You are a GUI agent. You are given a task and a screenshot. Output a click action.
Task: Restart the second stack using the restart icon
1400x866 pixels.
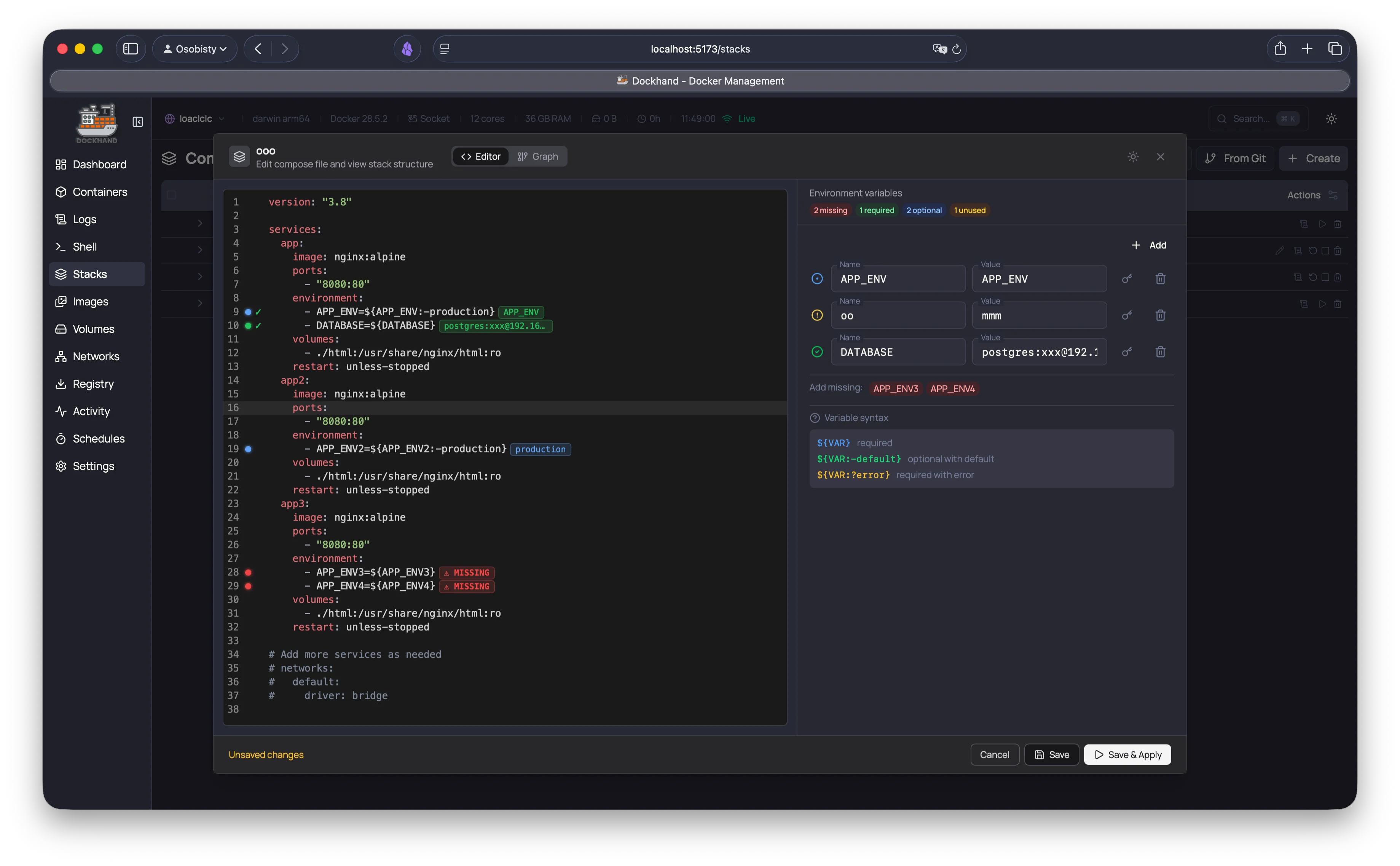tap(1312, 250)
